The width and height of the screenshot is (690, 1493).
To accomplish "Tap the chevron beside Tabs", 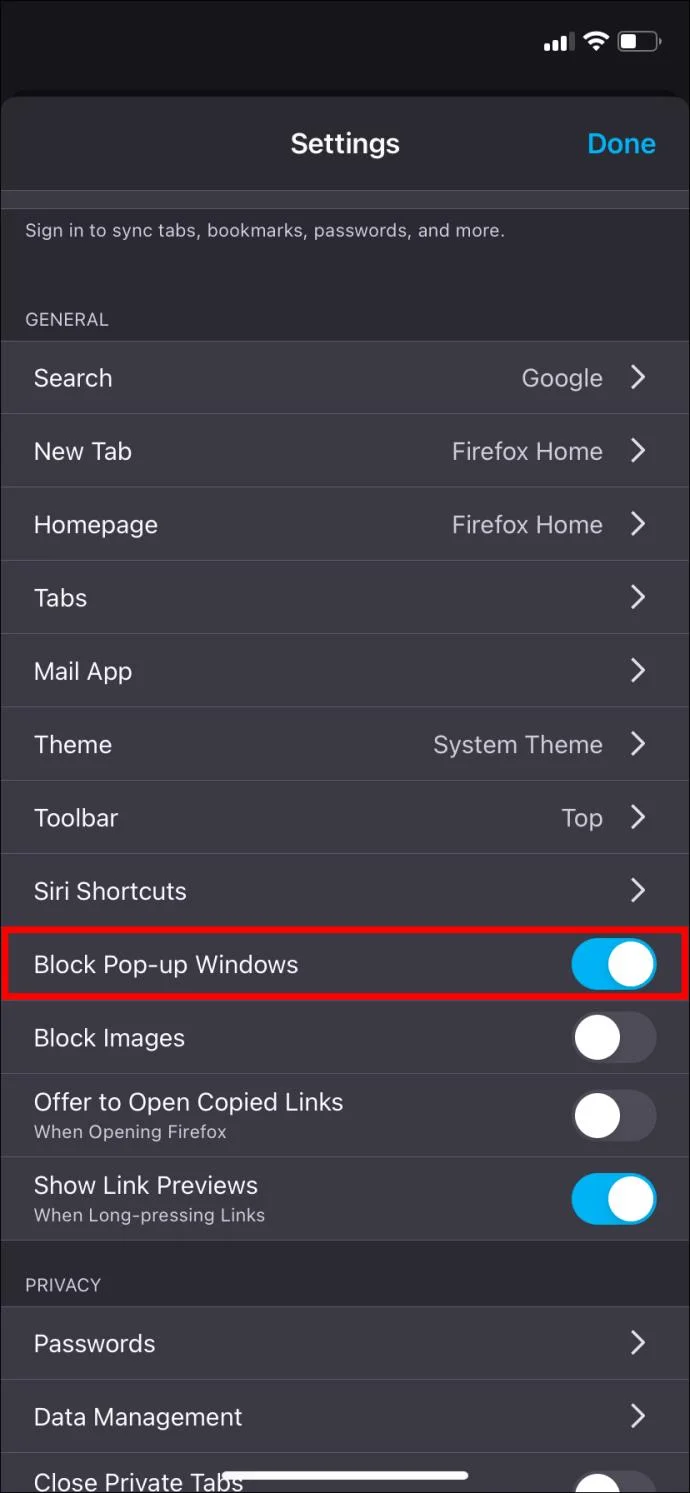I will coord(638,597).
